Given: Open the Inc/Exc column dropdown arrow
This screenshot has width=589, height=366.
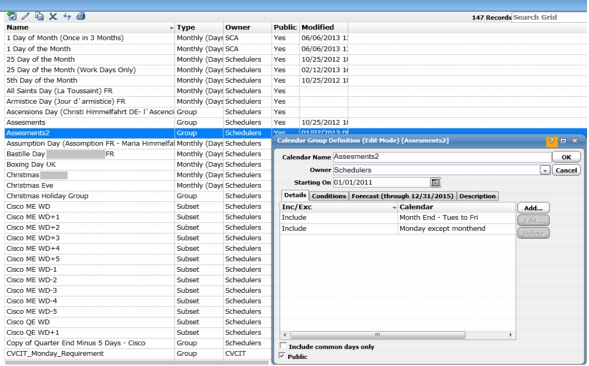Looking at the screenshot, I should (x=394, y=207).
